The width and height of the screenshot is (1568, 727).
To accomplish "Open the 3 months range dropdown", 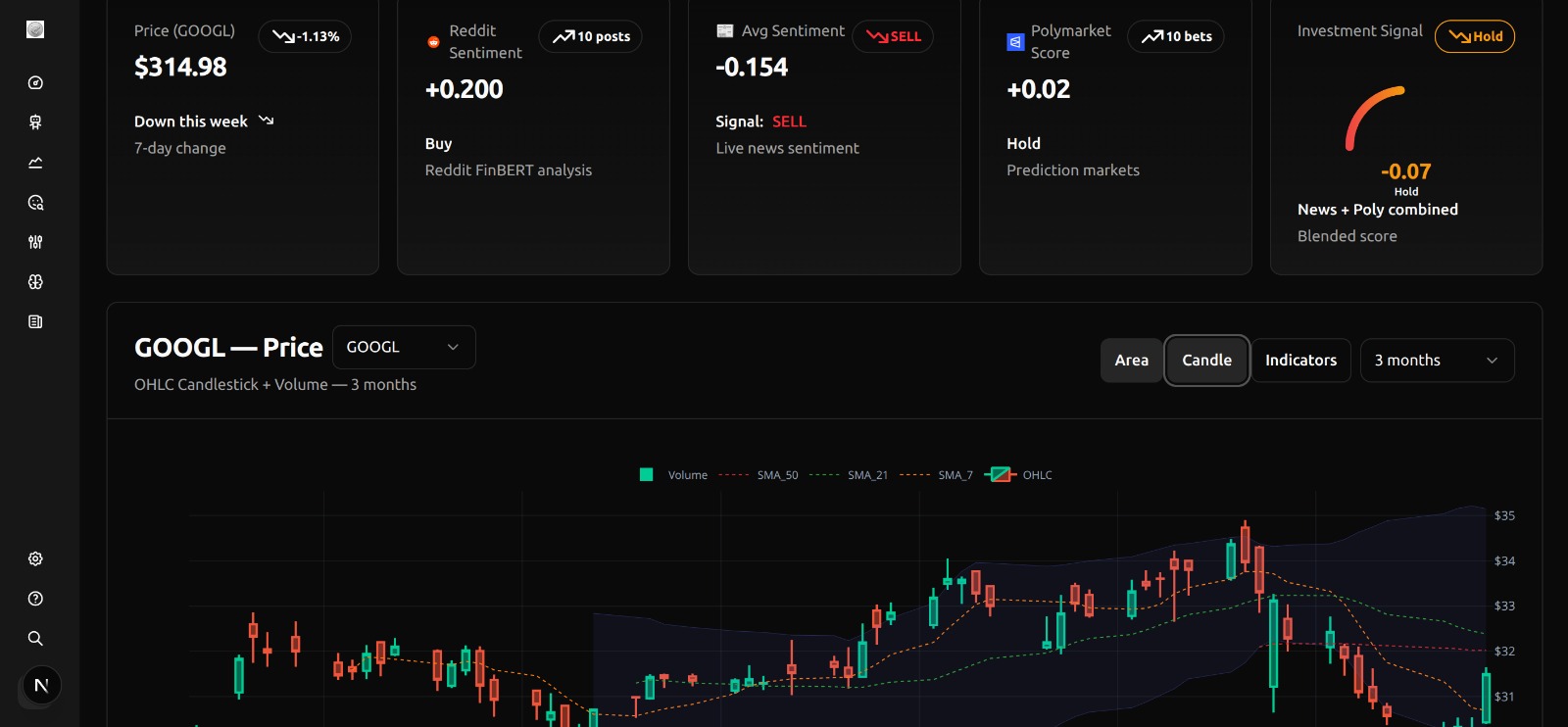I will coord(1437,361).
